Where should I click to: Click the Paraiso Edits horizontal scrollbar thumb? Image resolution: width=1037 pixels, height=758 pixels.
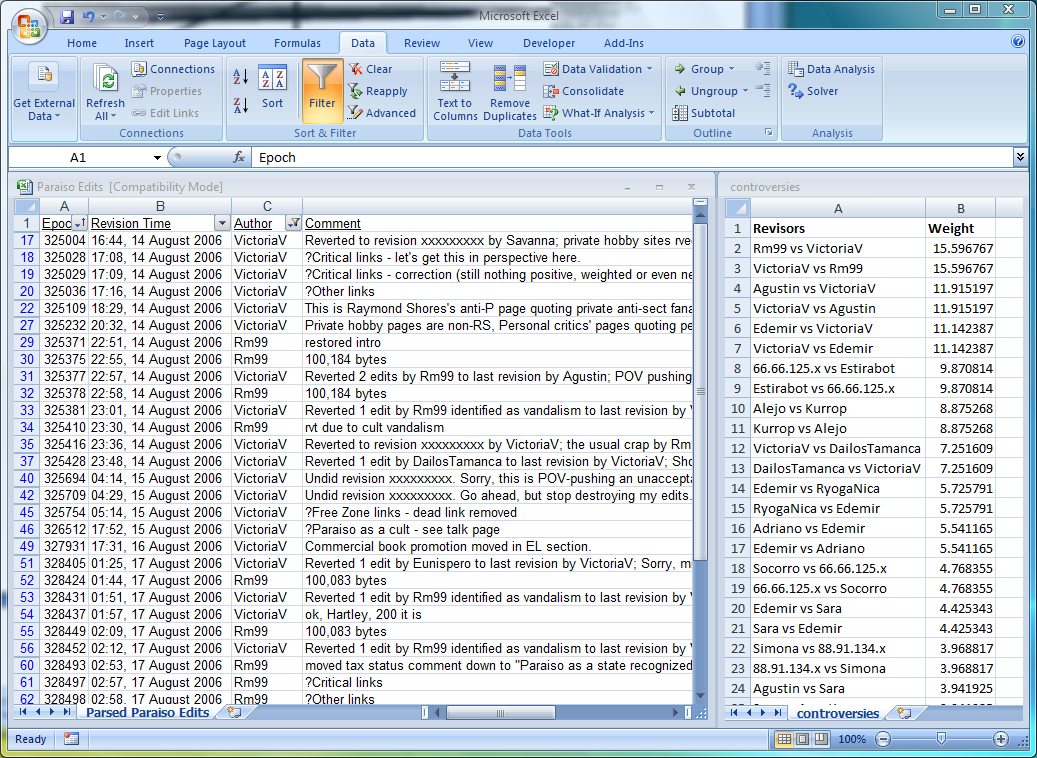click(501, 712)
